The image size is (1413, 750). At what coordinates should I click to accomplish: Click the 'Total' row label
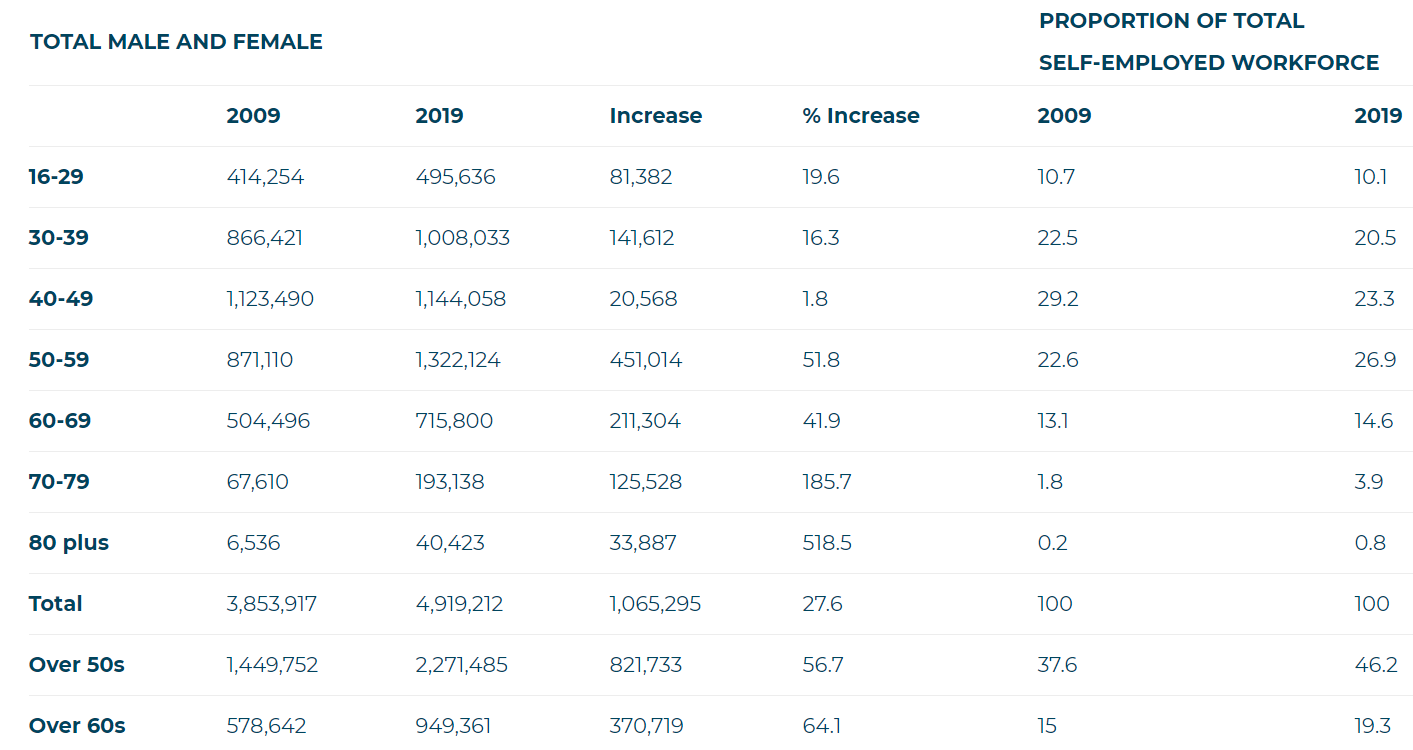point(56,604)
